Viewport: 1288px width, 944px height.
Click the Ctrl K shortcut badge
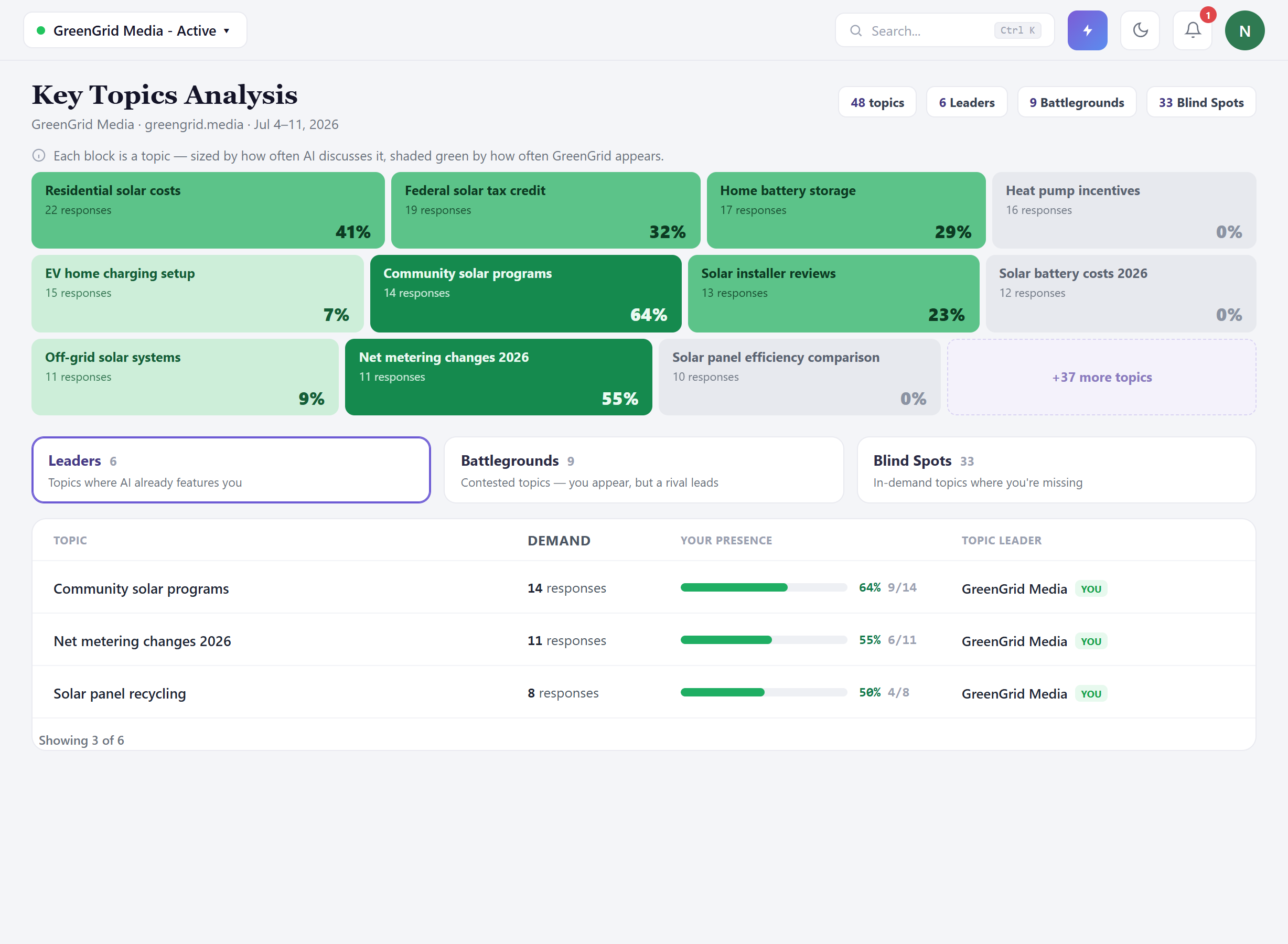[1017, 30]
